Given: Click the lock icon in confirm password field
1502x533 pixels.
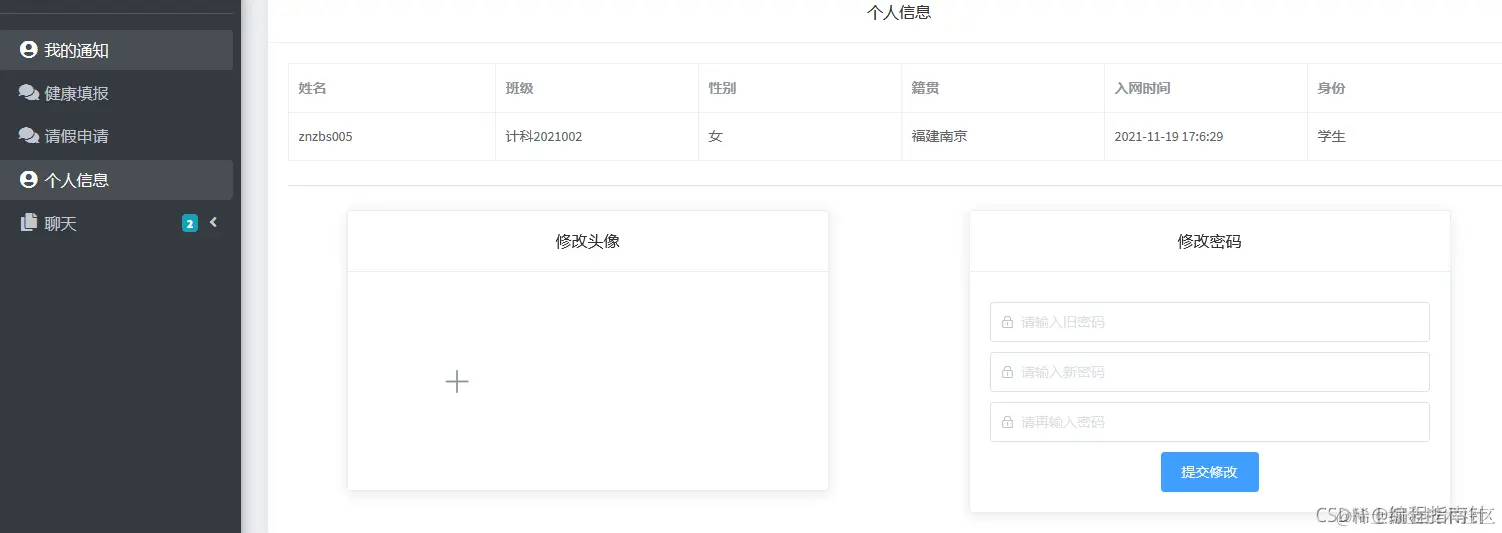Looking at the screenshot, I should pos(1007,422).
